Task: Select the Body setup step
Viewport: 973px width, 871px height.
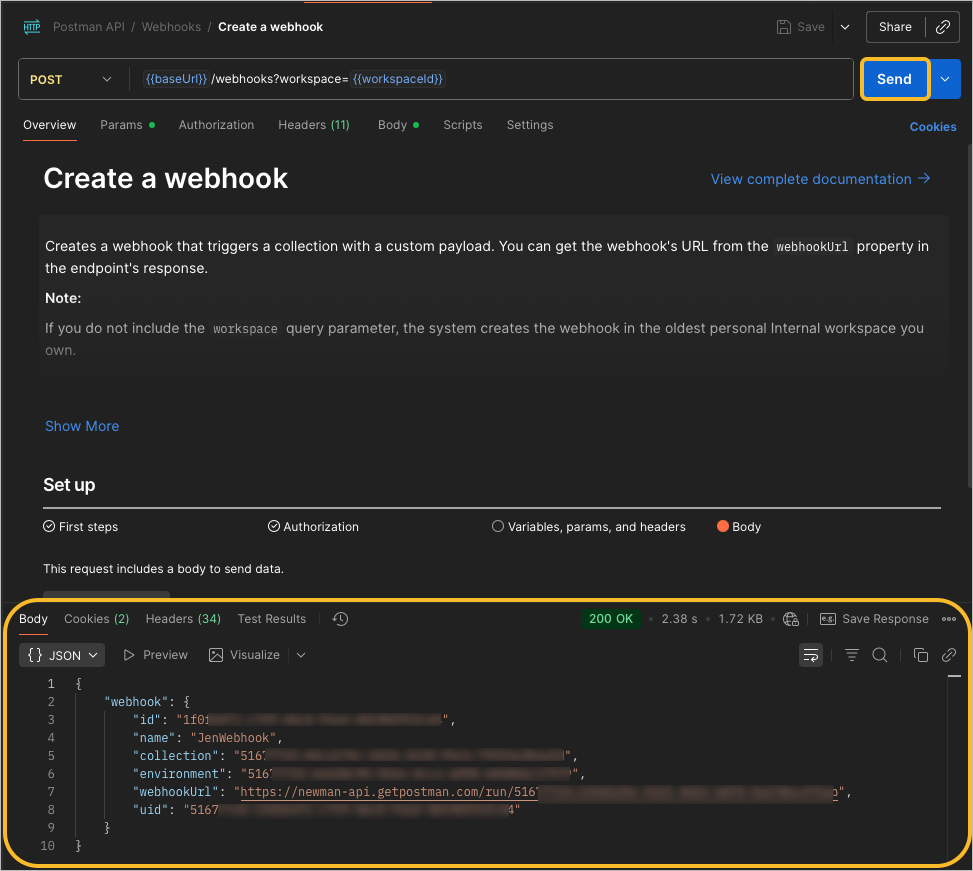Action: [x=738, y=527]
